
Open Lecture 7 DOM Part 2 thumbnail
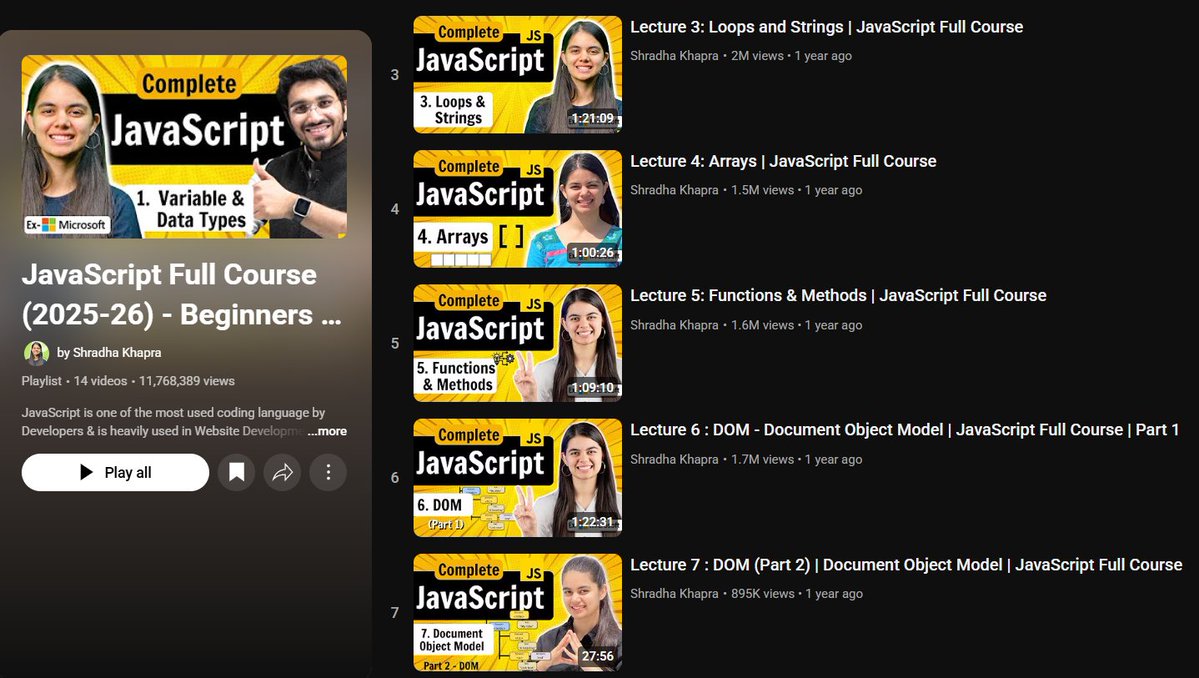pyautogui.click(x=518, y=612)
